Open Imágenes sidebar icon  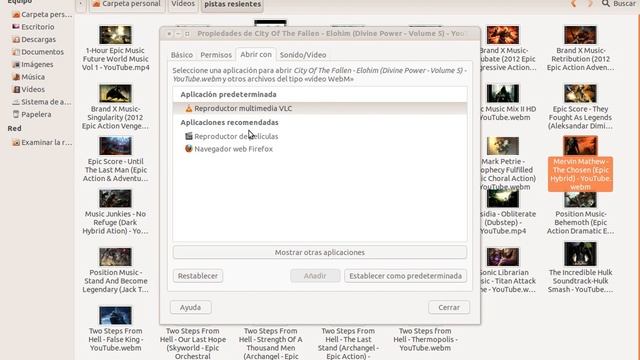coord(16,64)
